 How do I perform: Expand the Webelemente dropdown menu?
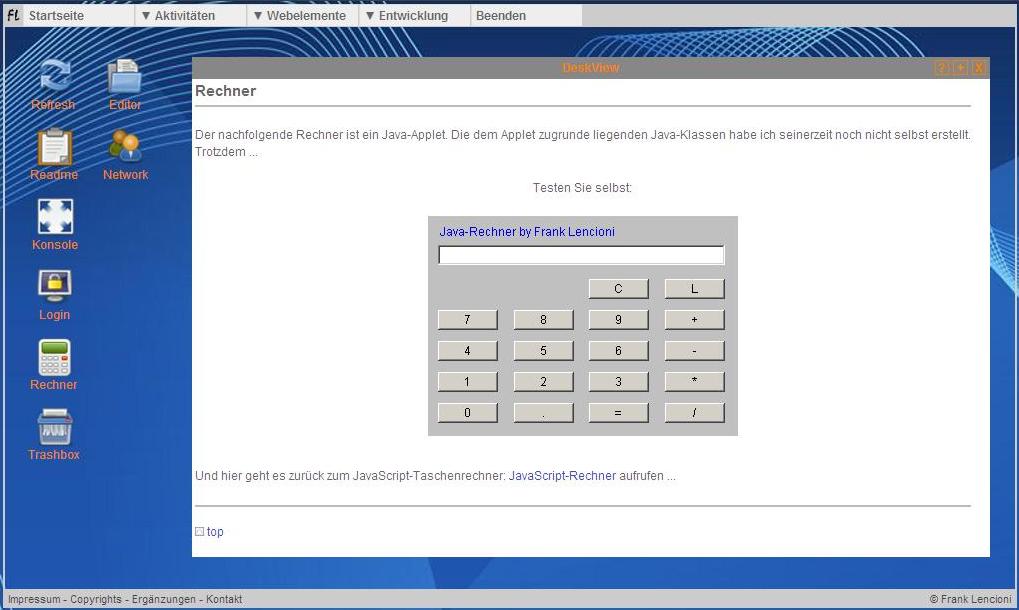point(299,16)
